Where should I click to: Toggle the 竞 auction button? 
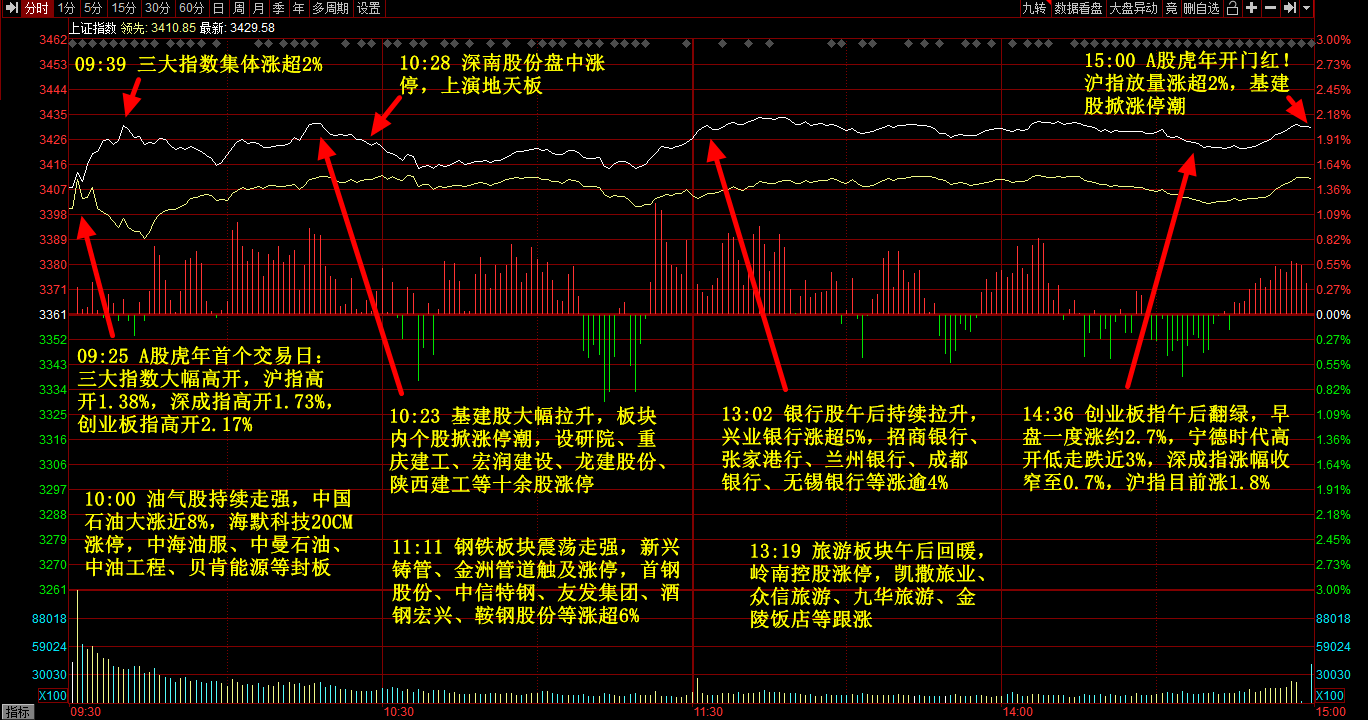pos(1171,8)
